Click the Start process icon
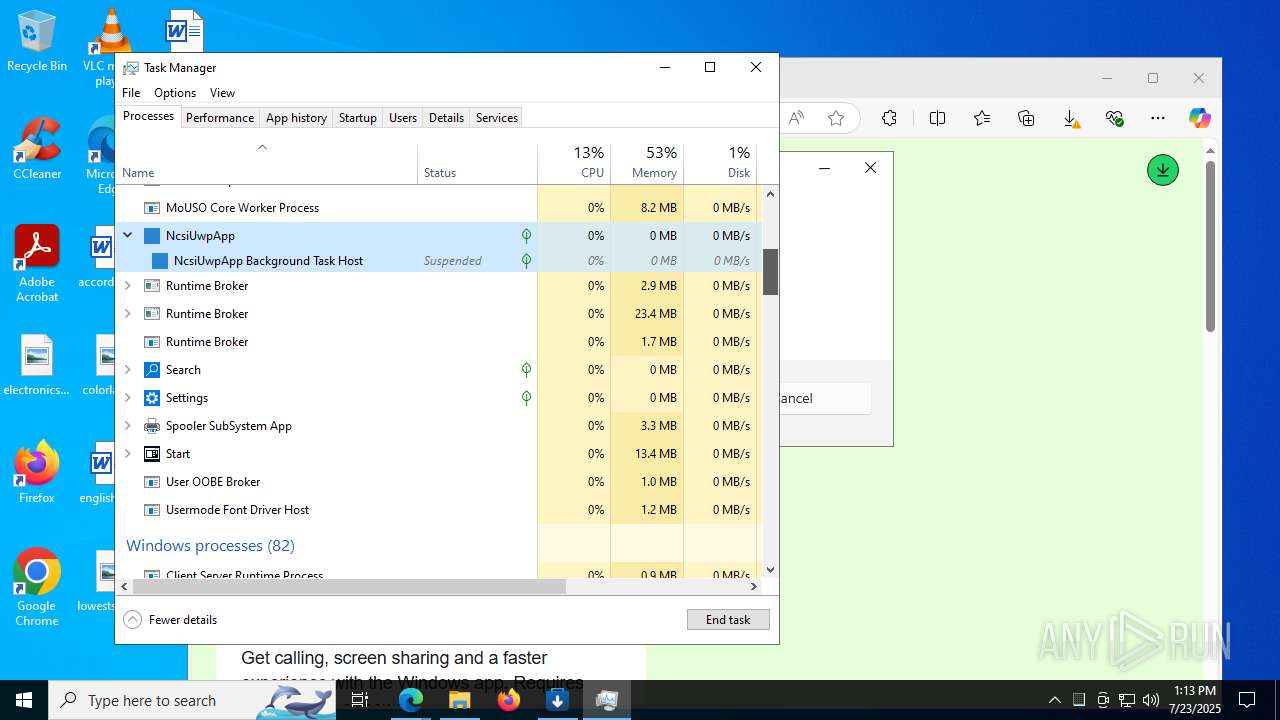This screenshot has width=1280, height=720. pyautogui.click(x=152, y=454)
